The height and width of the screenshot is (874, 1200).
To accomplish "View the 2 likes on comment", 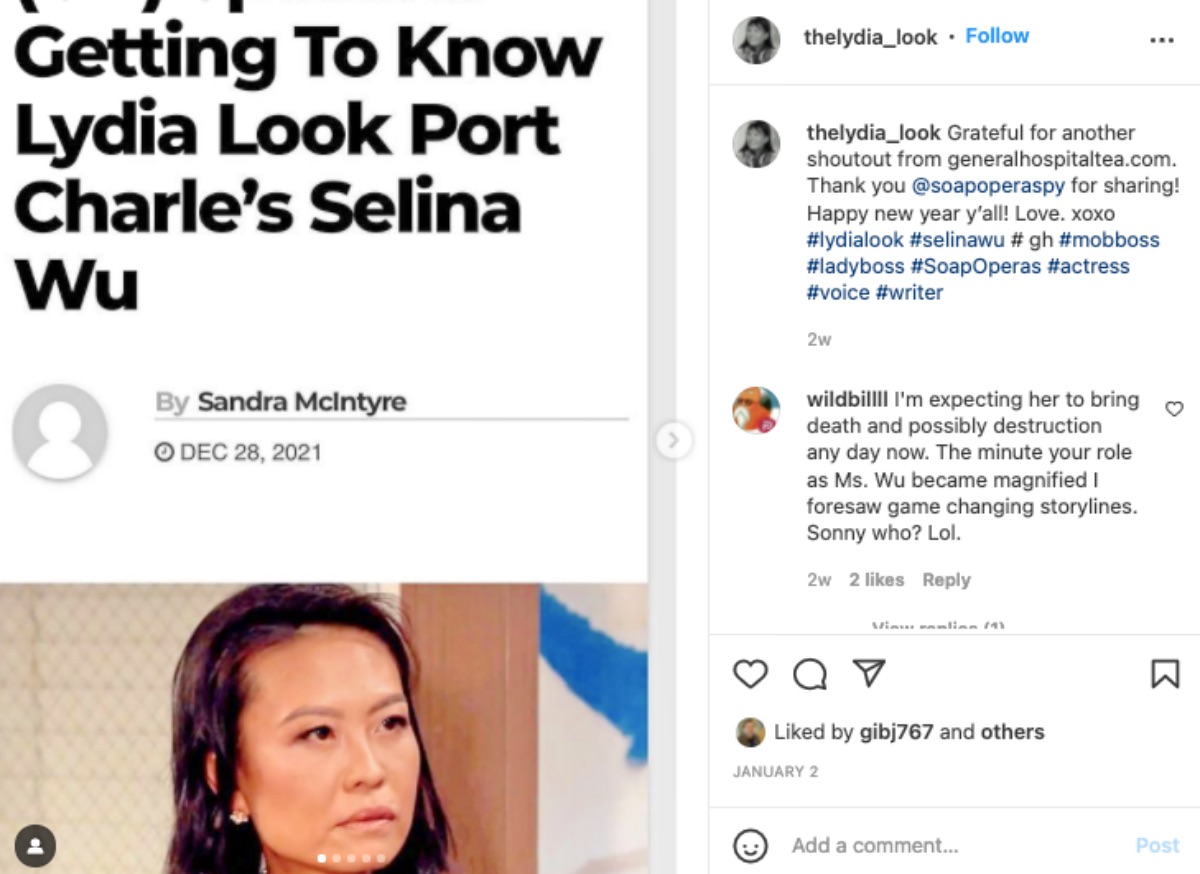I will [876, 580].
